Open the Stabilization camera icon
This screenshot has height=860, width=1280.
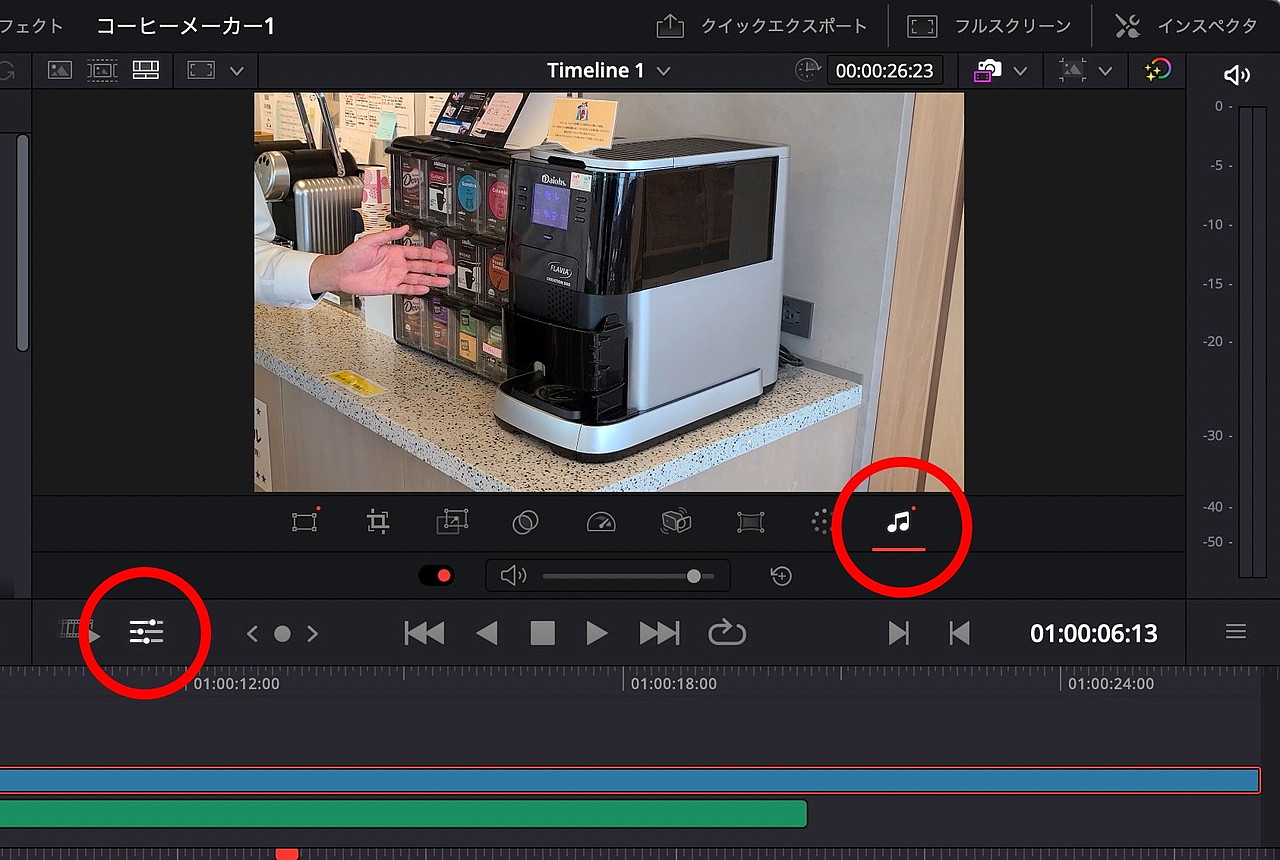click(676, 522)
